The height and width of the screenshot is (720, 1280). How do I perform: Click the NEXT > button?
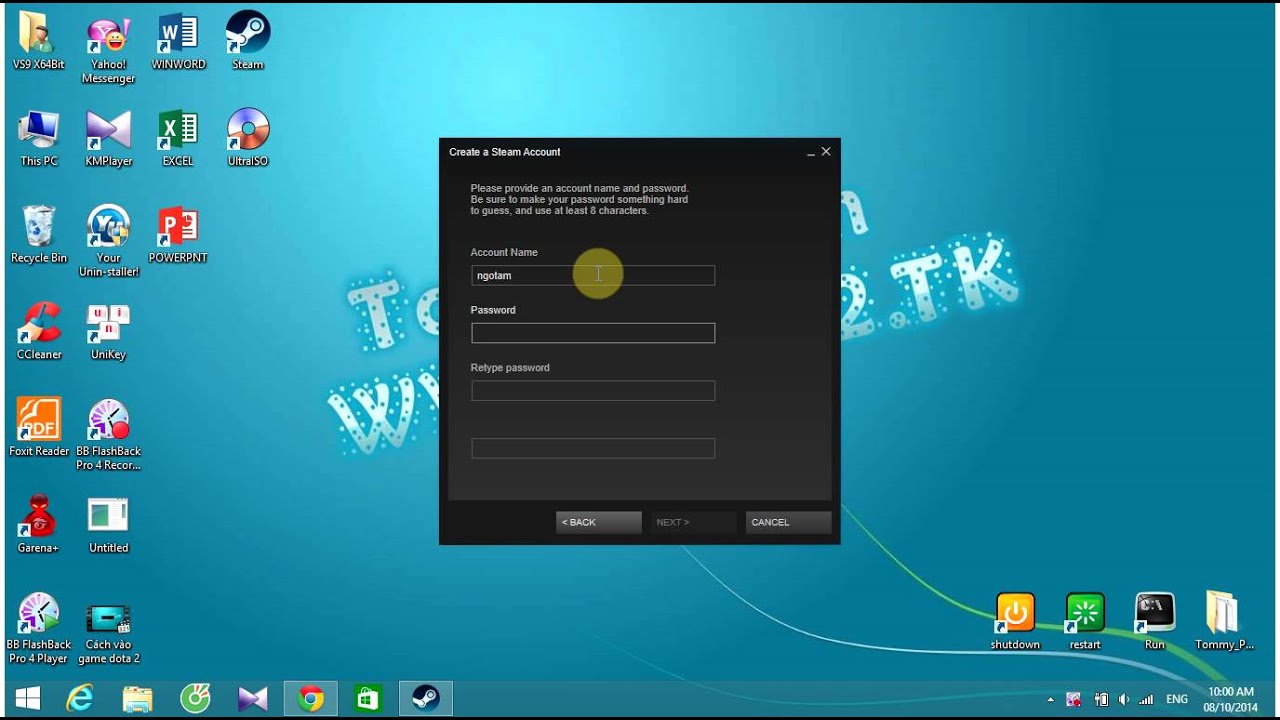click(x=693, y=522)
